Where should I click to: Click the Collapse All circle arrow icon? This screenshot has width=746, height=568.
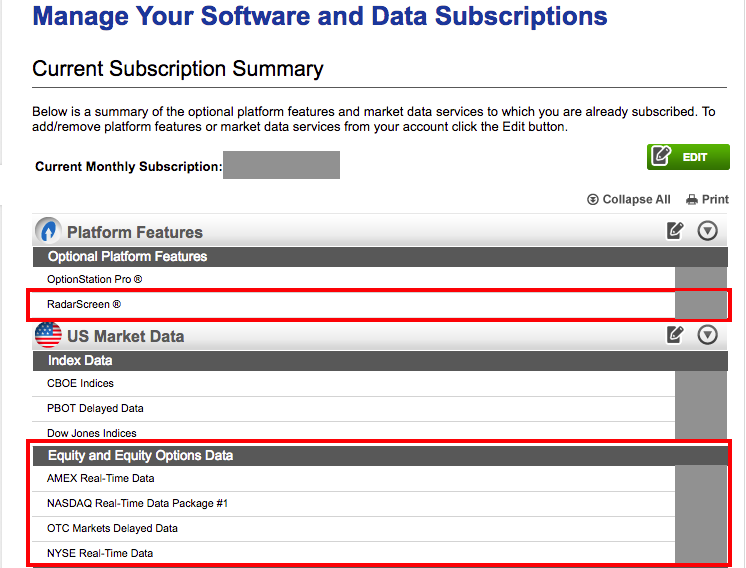click(x=593, y=200)
